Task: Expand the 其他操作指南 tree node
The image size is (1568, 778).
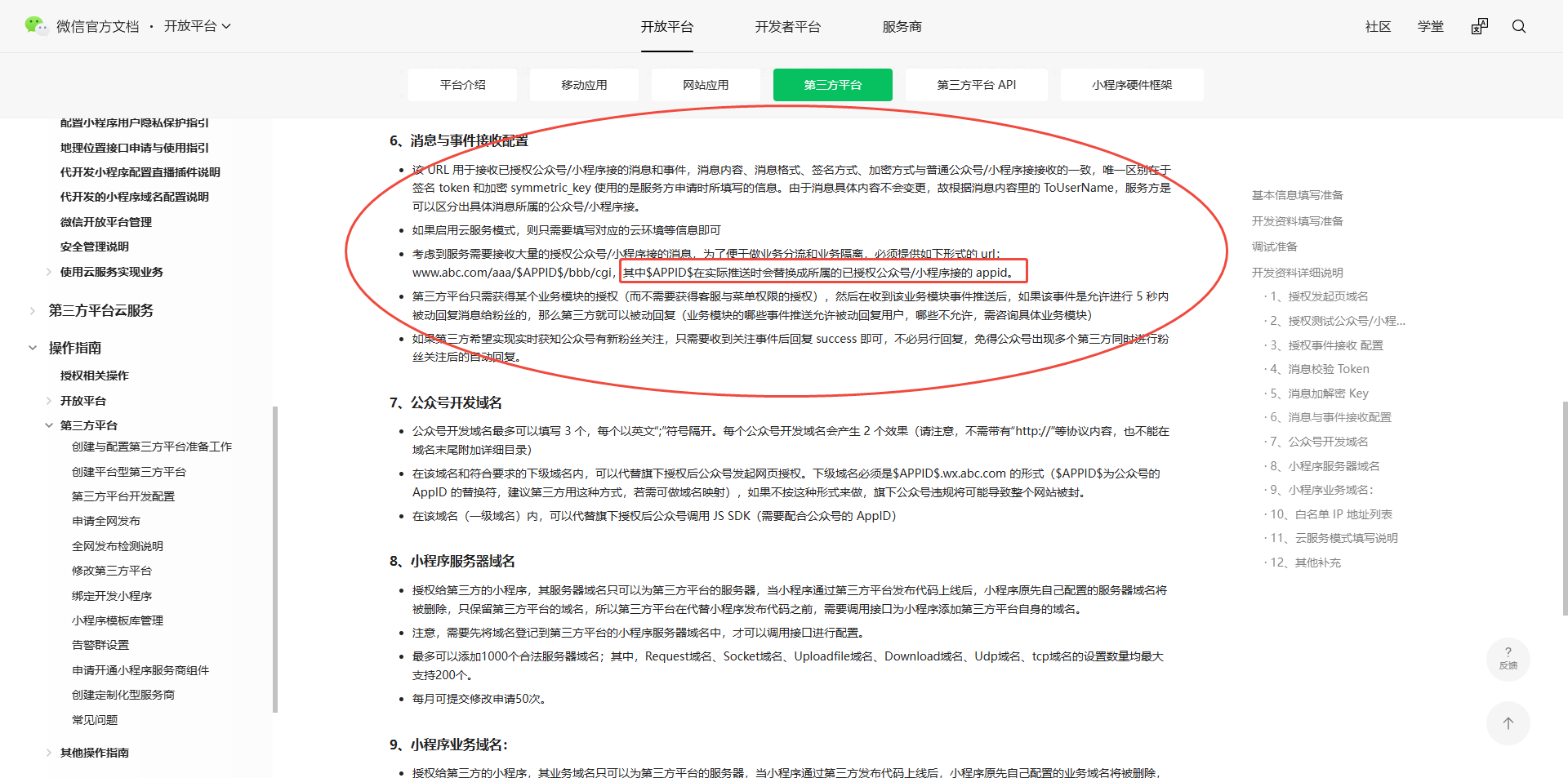Action: point(49,753)
